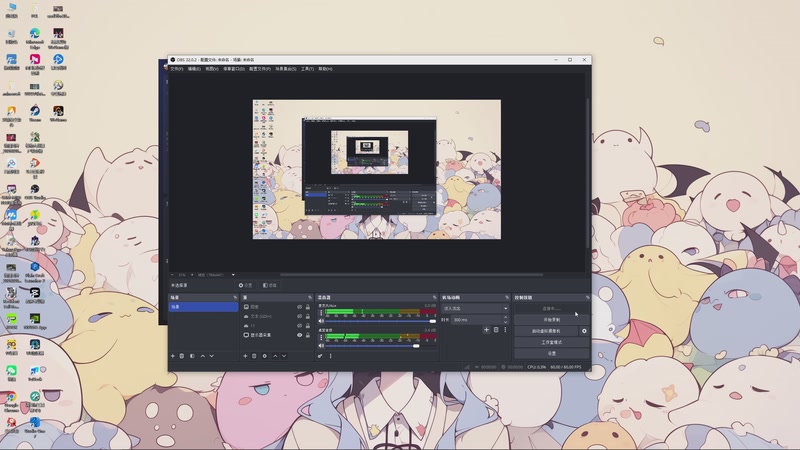Open the Tools menu
800x450 pixels.
307,69
